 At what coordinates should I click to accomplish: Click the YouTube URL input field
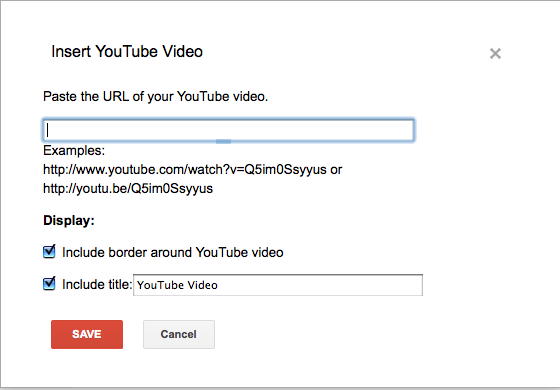click(229, 130)
